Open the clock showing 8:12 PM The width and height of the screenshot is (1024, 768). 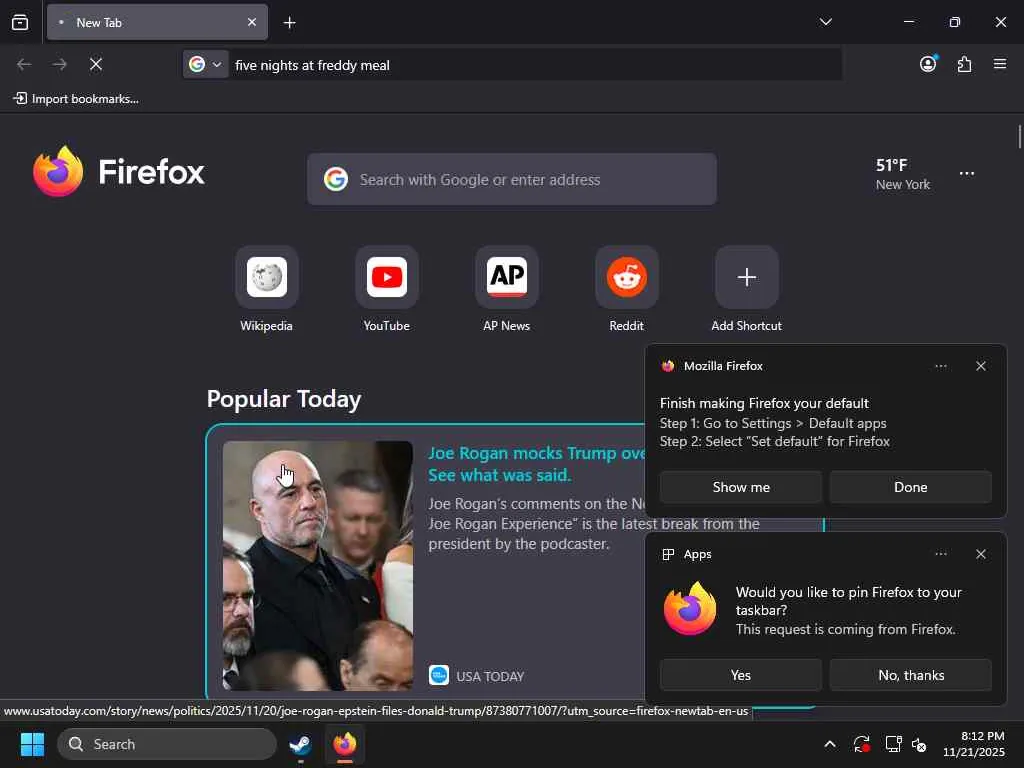[973, 744]
